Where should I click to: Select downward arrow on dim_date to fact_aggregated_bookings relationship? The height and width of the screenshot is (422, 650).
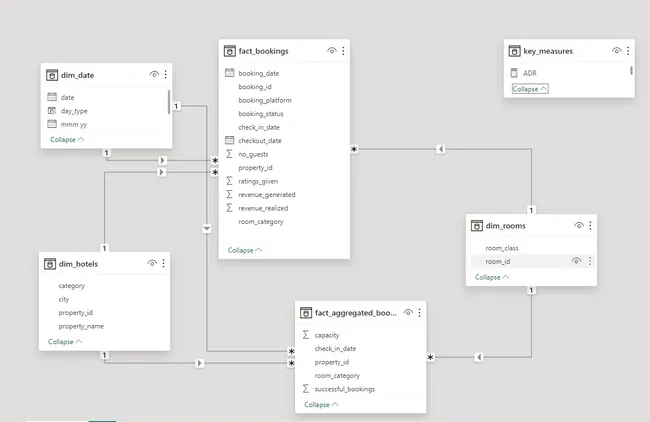pyautogui.click(x=206, y=228)
